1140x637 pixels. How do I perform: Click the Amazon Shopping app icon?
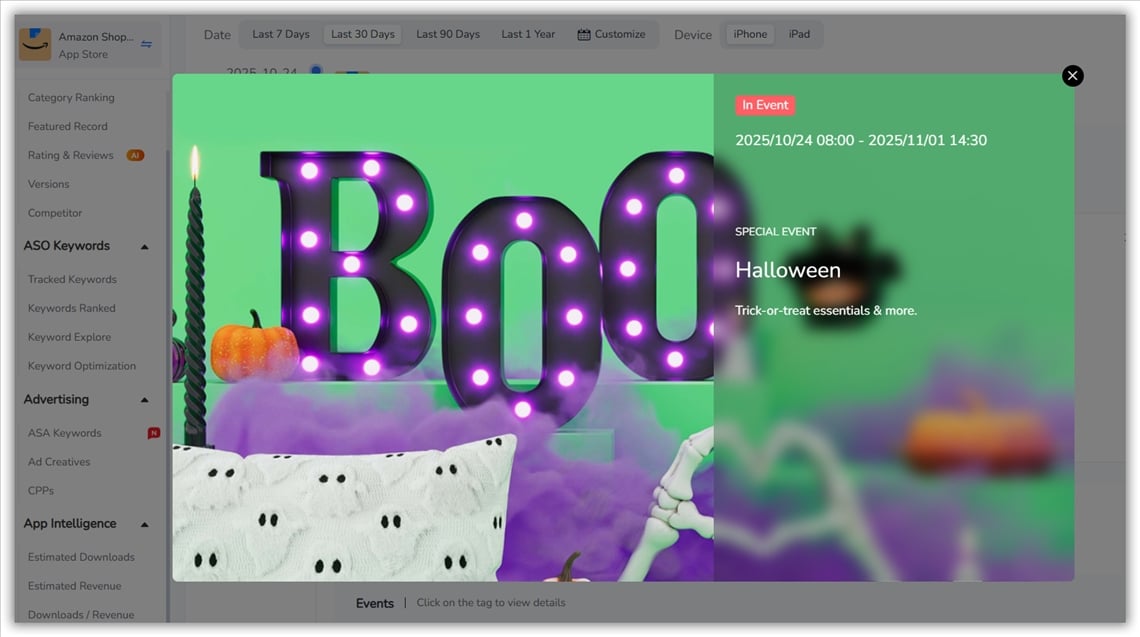point(35,45)
